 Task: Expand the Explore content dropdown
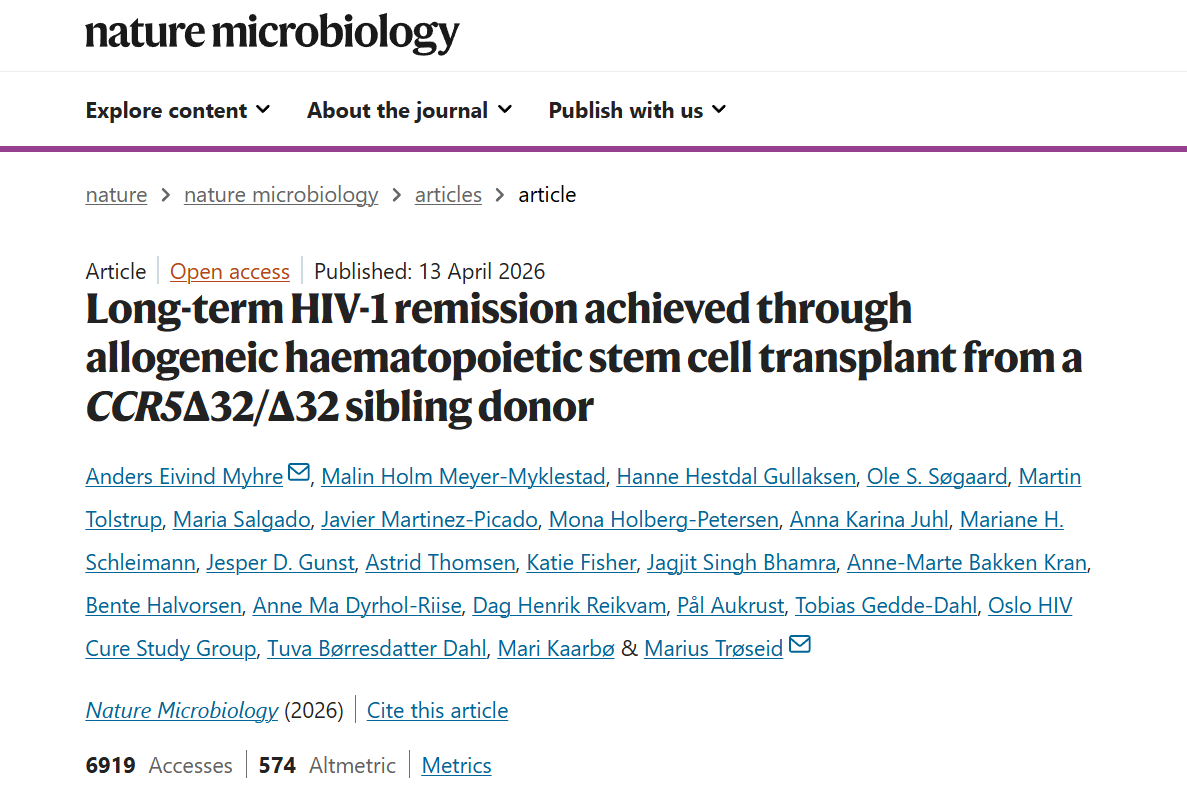coord(178,110)
